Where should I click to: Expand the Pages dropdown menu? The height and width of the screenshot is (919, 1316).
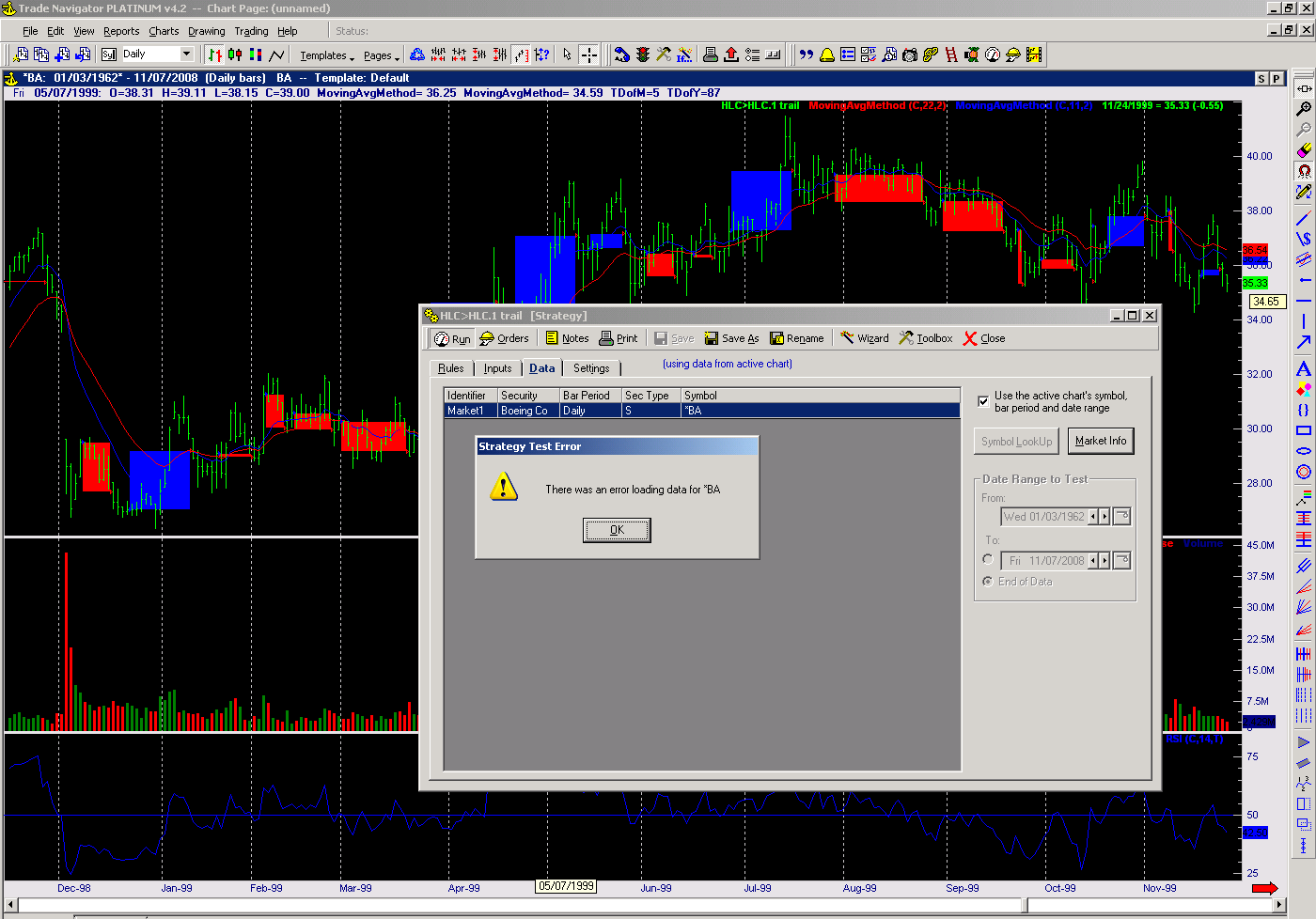pos(381,55)
